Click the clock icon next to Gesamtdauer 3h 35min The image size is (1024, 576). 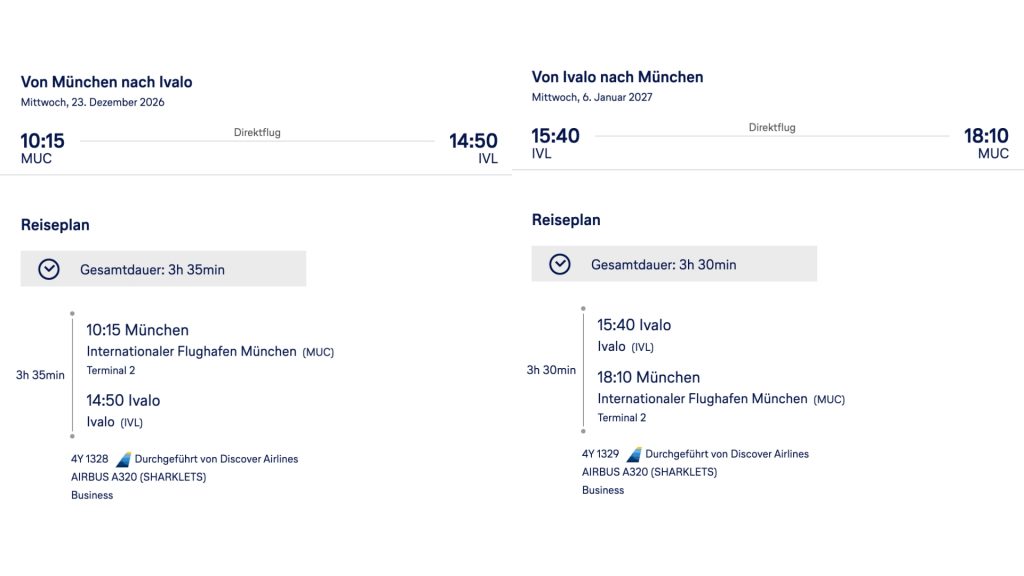click(x=46, y=268)
